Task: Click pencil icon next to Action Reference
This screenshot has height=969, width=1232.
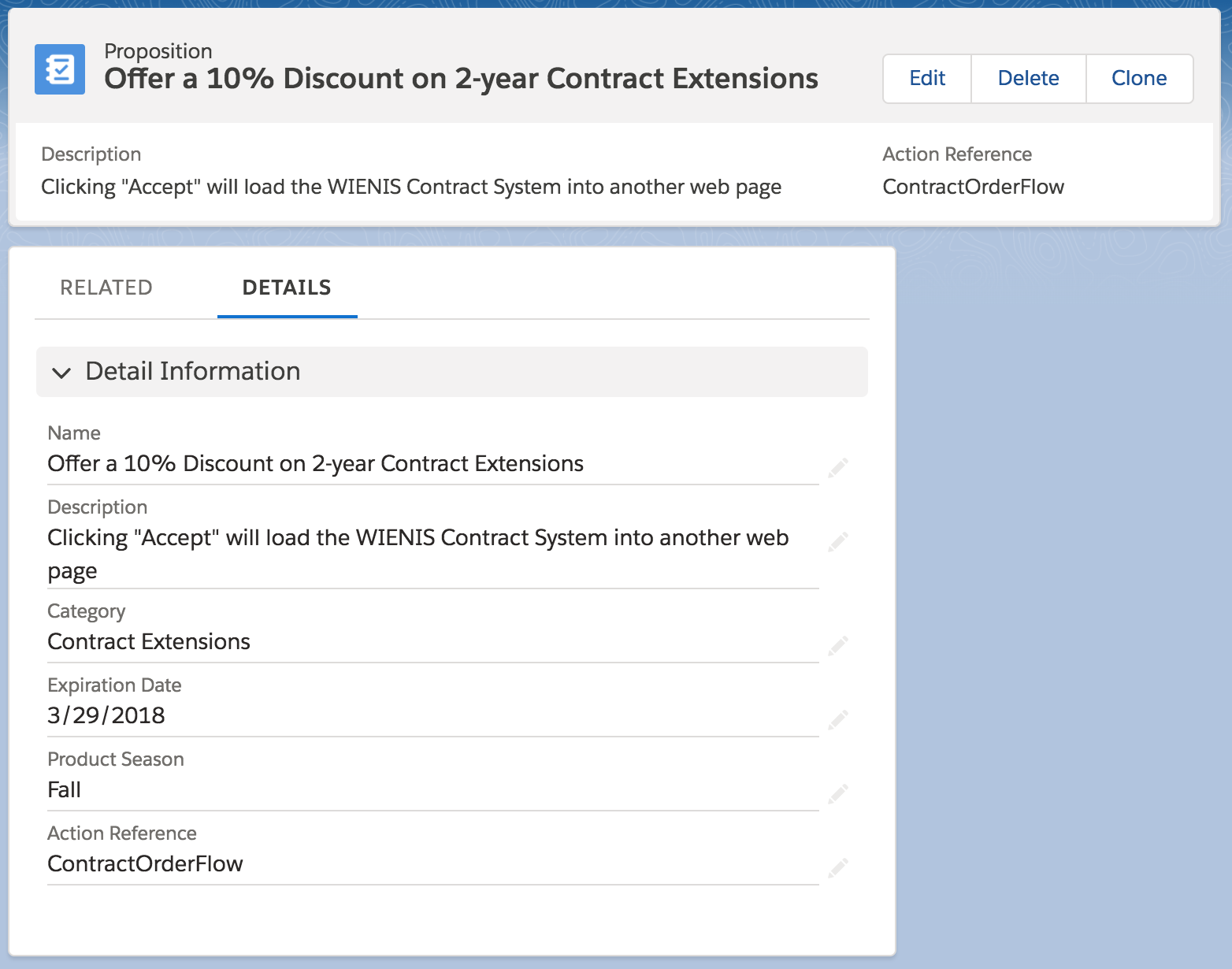Action: [x=838, y=867]
